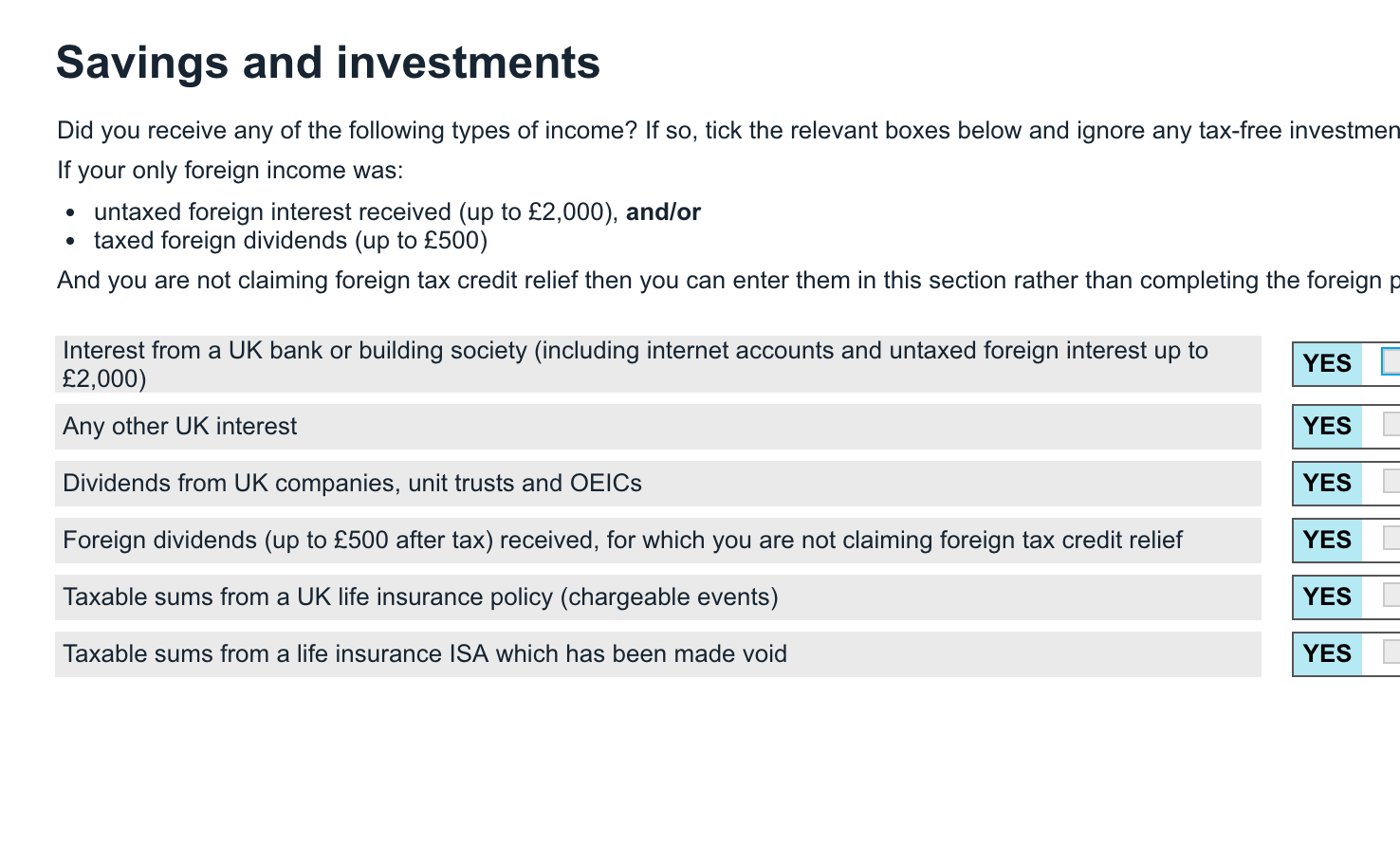Click the YES label for UK company dividends
The width and height of the screenshot is (1400, 863).
coord(1327,484)
